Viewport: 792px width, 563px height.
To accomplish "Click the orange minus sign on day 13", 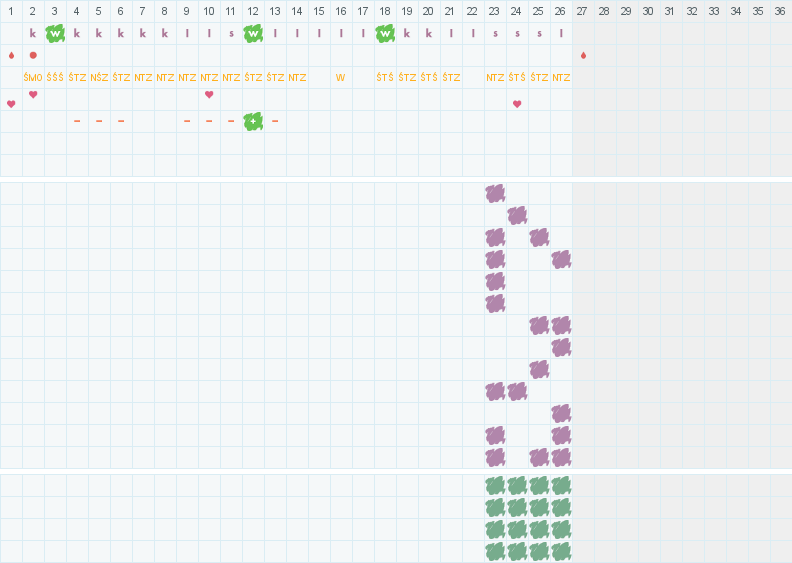I will click(x=275, y=121).
